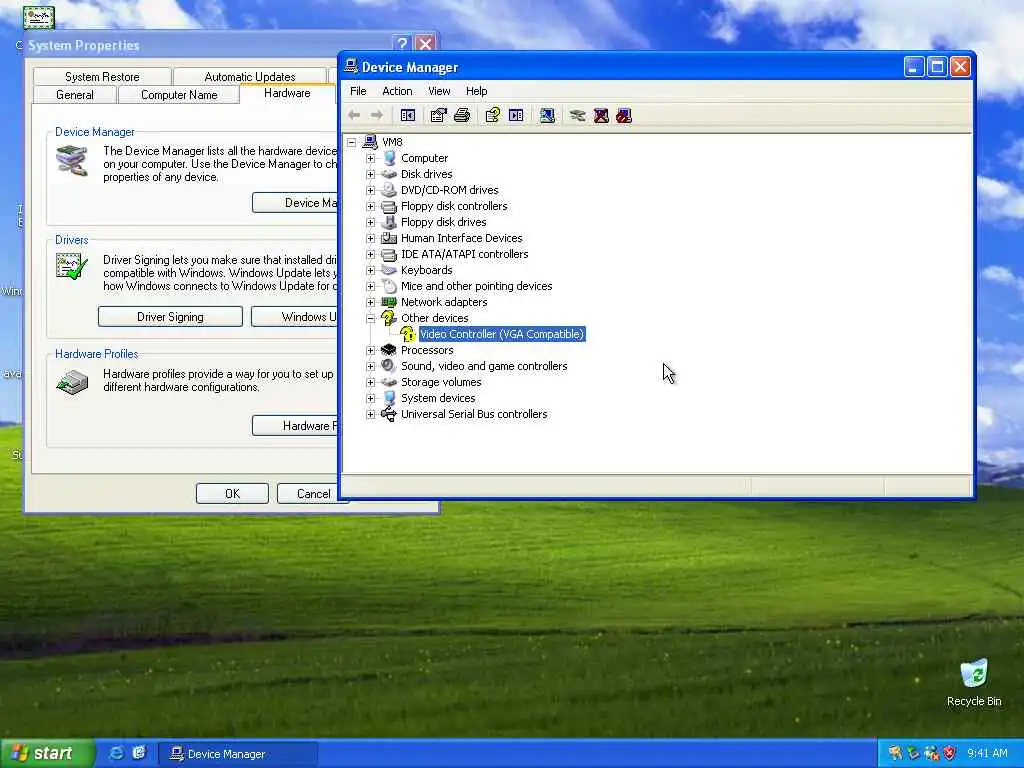Click the Windows Messenger tray icon
Viewport: 1024px width, 768px height.
click(931, 753)
